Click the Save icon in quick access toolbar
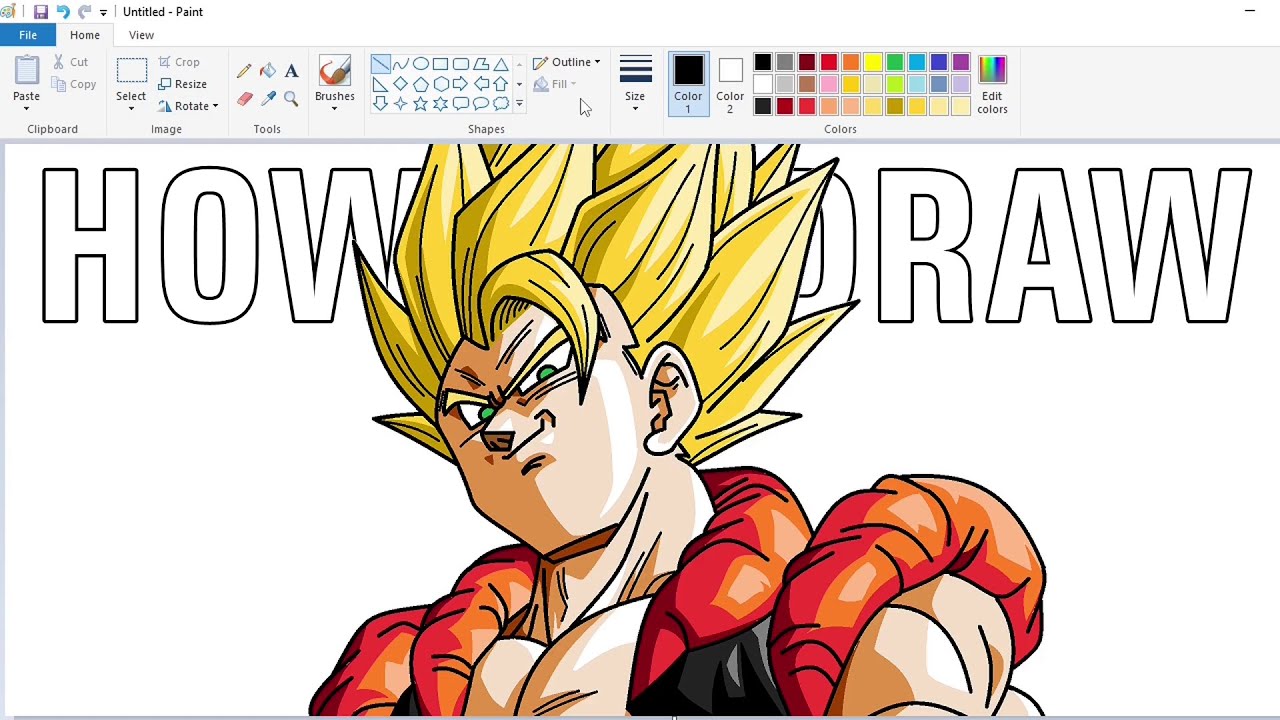 (x=41, y=12)
